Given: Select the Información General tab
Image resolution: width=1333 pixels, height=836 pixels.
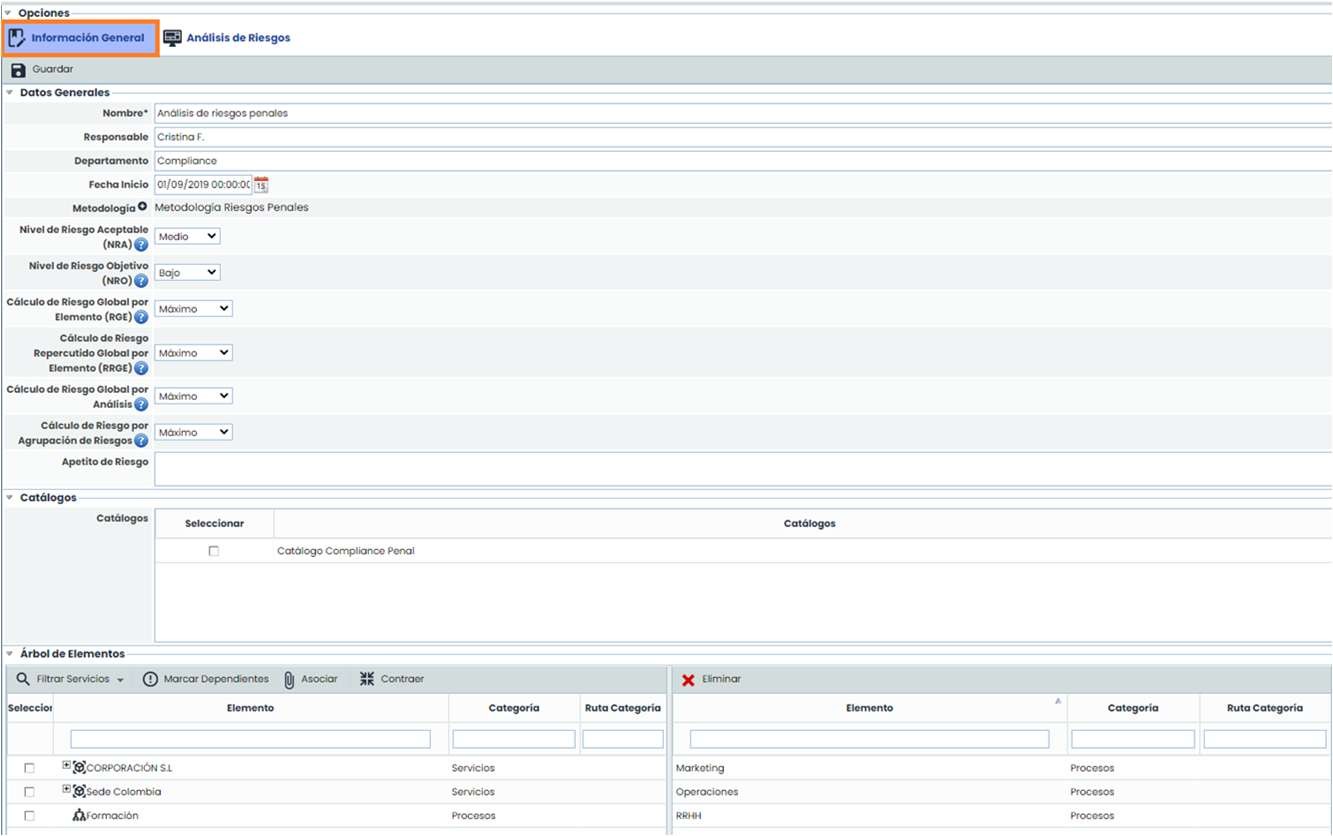Looking at the screenshot, I should click(x=79, y=38).
